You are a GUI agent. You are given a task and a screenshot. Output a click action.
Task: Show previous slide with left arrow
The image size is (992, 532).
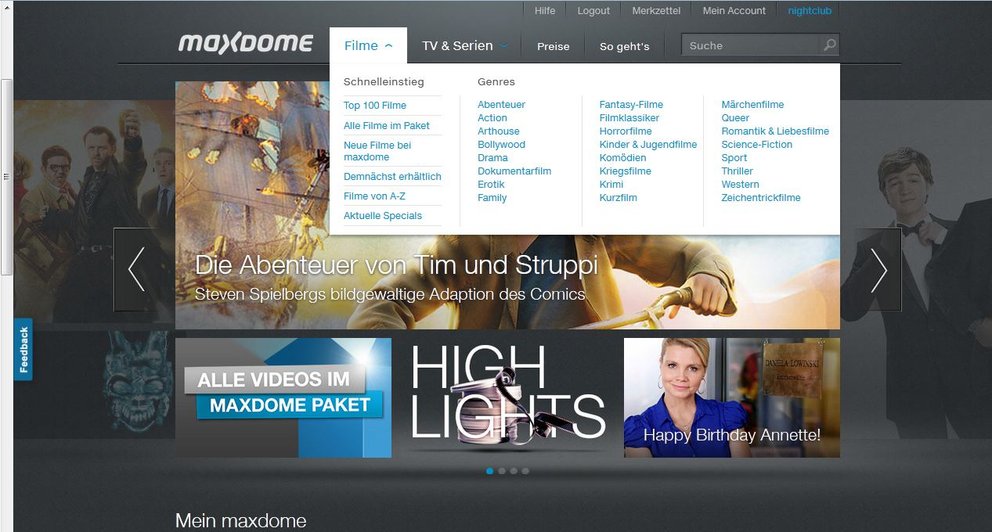coord(137,269)
